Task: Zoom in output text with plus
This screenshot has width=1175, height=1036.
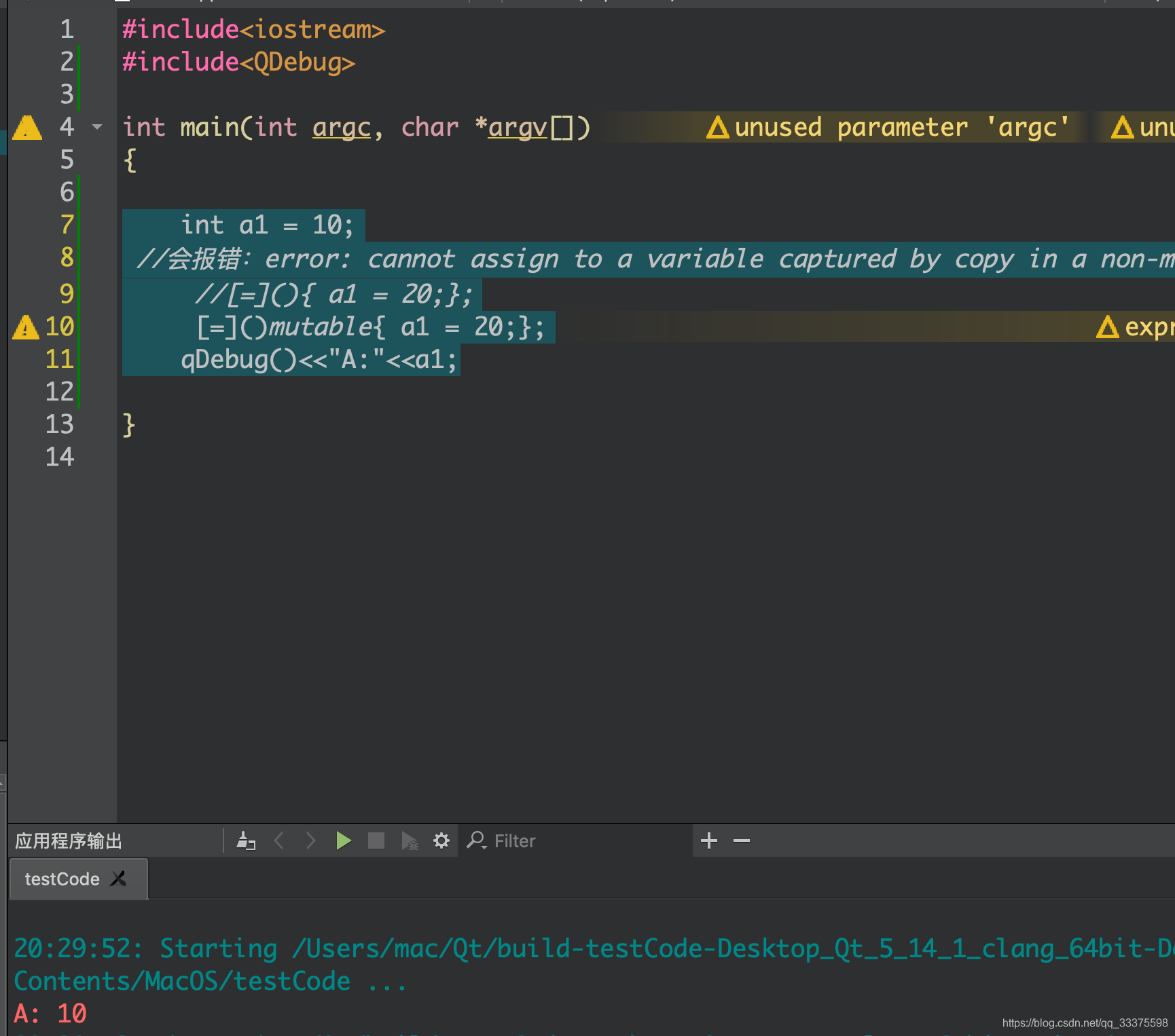Action: pos(709,840)
